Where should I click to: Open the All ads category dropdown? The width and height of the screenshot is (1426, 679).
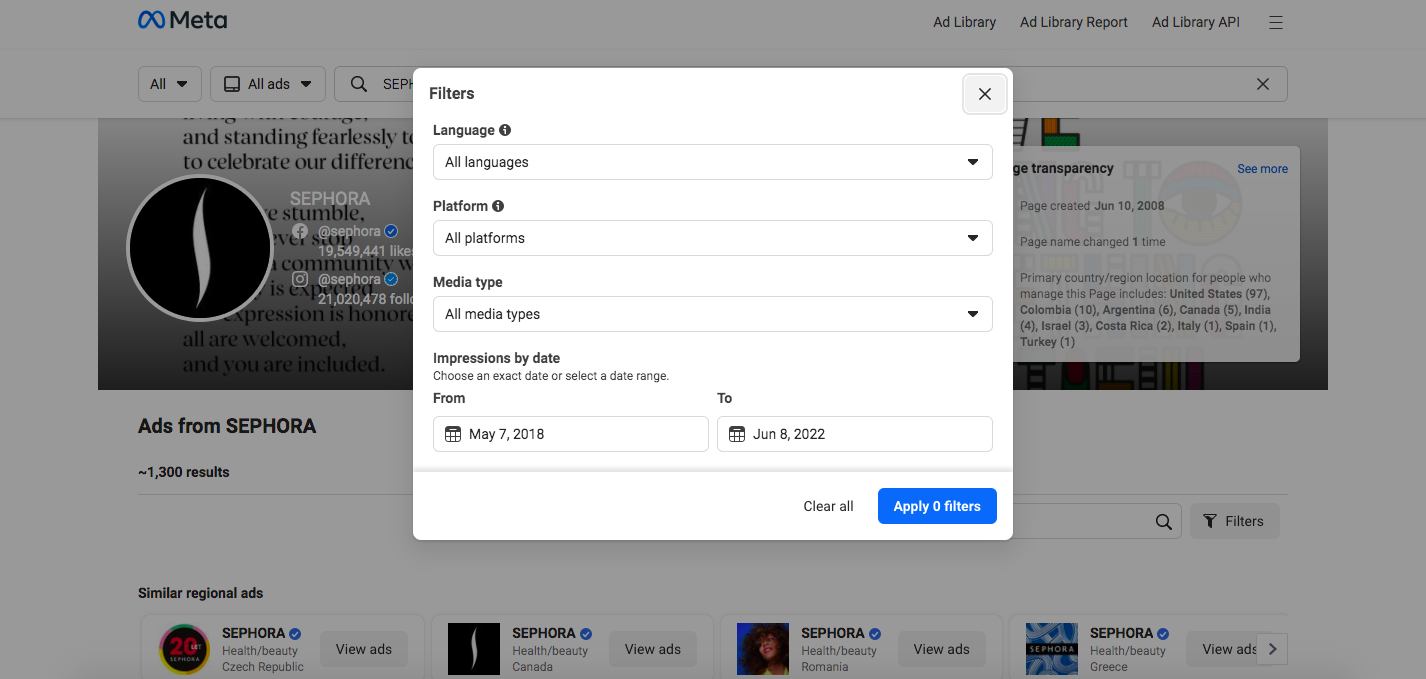[x=268, y=84]
